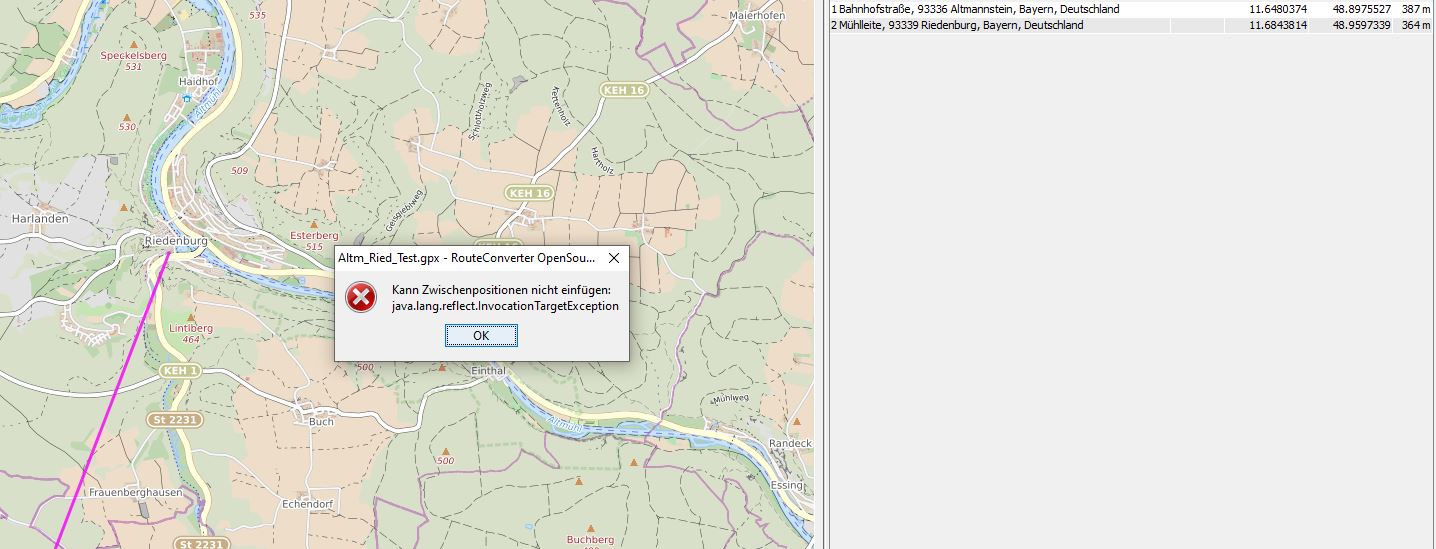Click the 387 m elevation cell

coord(1415,9)
